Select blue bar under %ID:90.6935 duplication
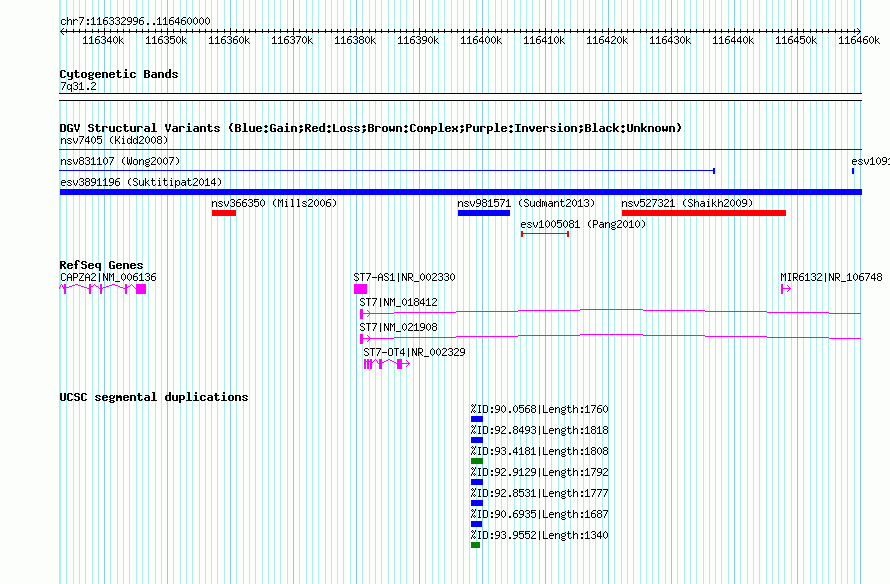This screenshot has height=584, width=890. (x=476, y=524)
